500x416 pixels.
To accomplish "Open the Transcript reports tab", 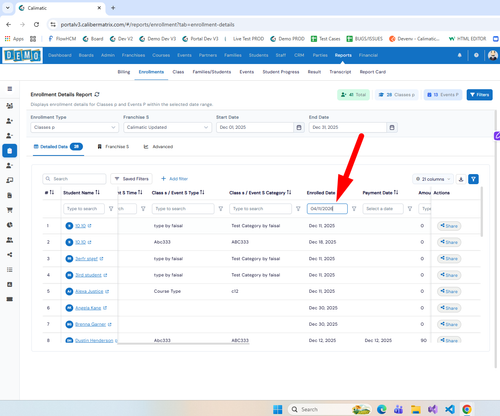I will pyautogui.click(x=340, y=72).
